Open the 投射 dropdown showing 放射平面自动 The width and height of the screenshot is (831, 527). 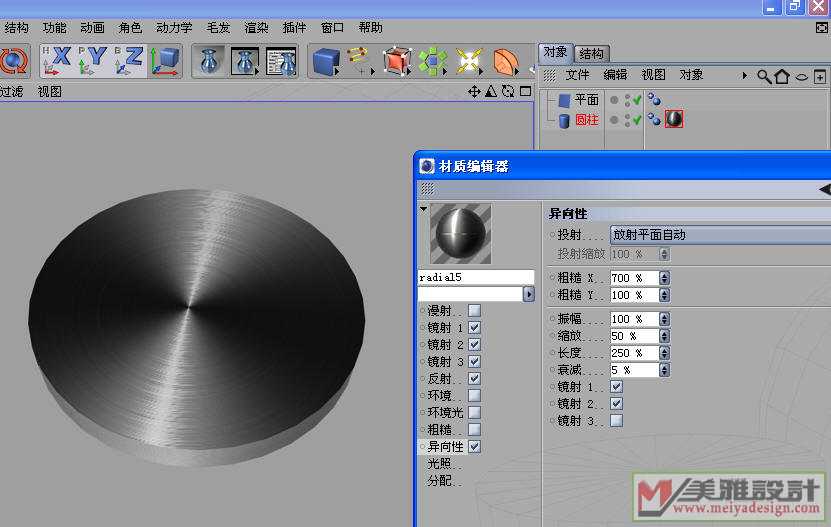(720, 234)
